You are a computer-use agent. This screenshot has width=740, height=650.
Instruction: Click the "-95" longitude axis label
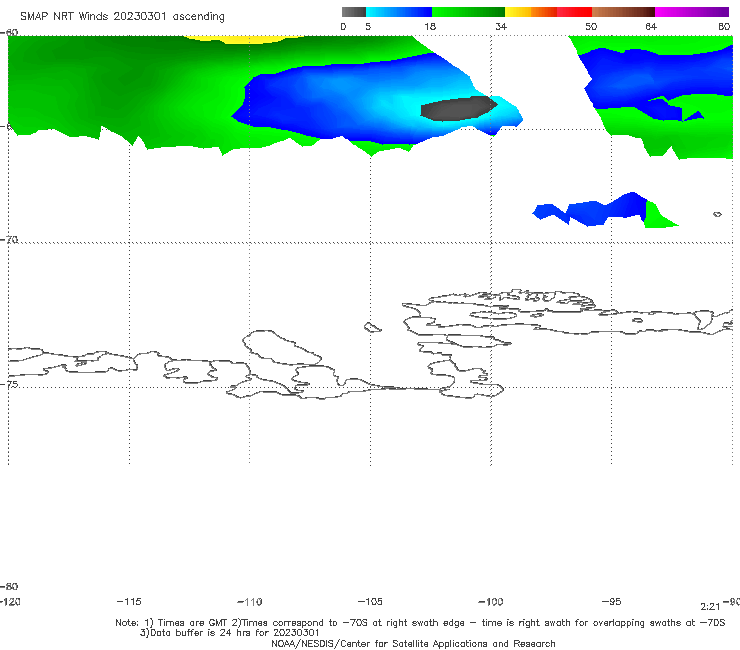click(x=611, y=601)
